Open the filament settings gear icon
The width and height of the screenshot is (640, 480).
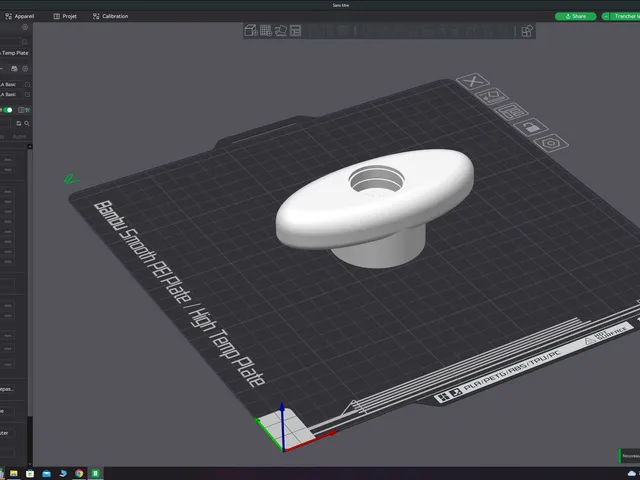(25, 69)
